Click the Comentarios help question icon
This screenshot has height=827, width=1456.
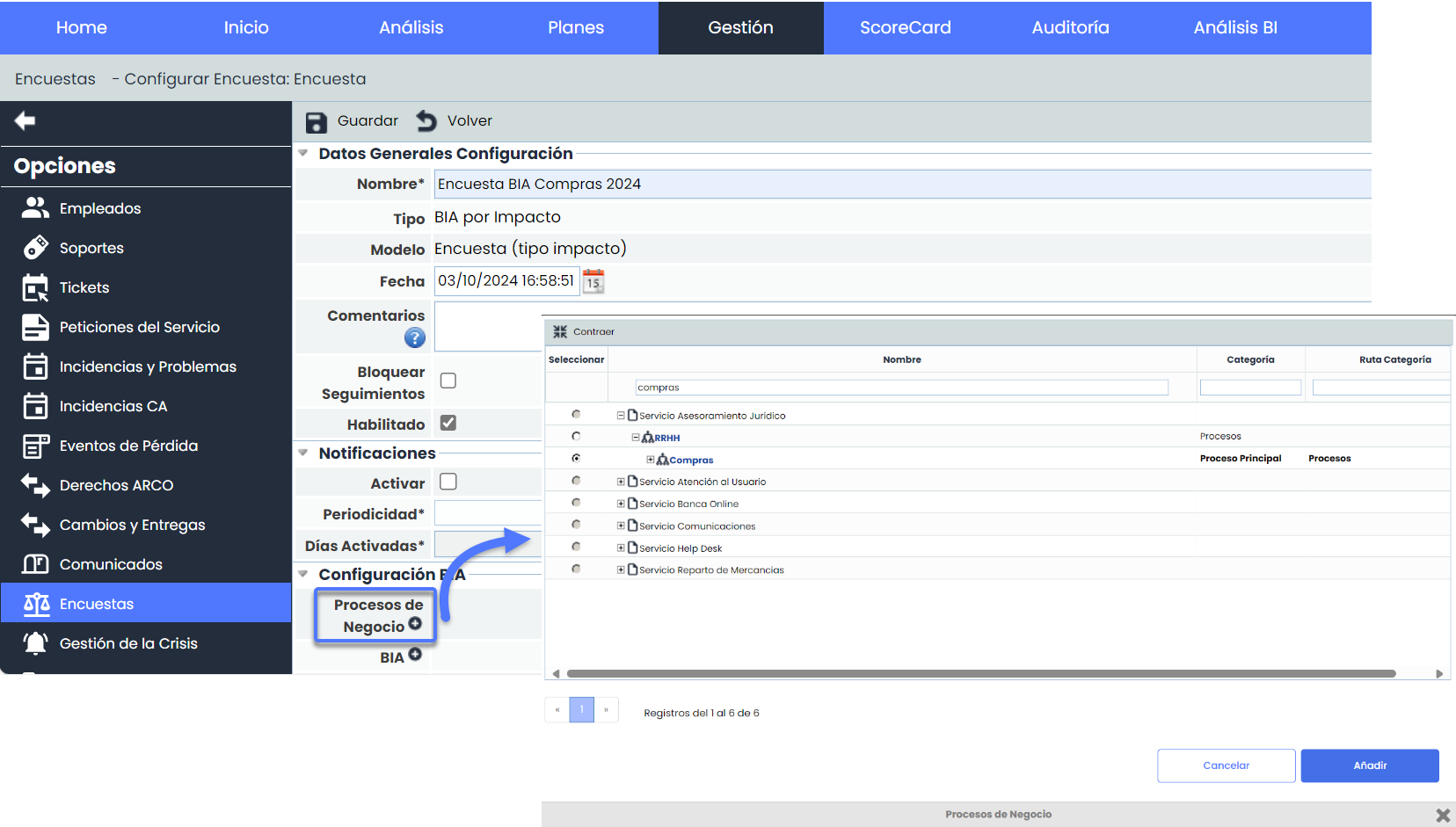(x=414, y=337)
